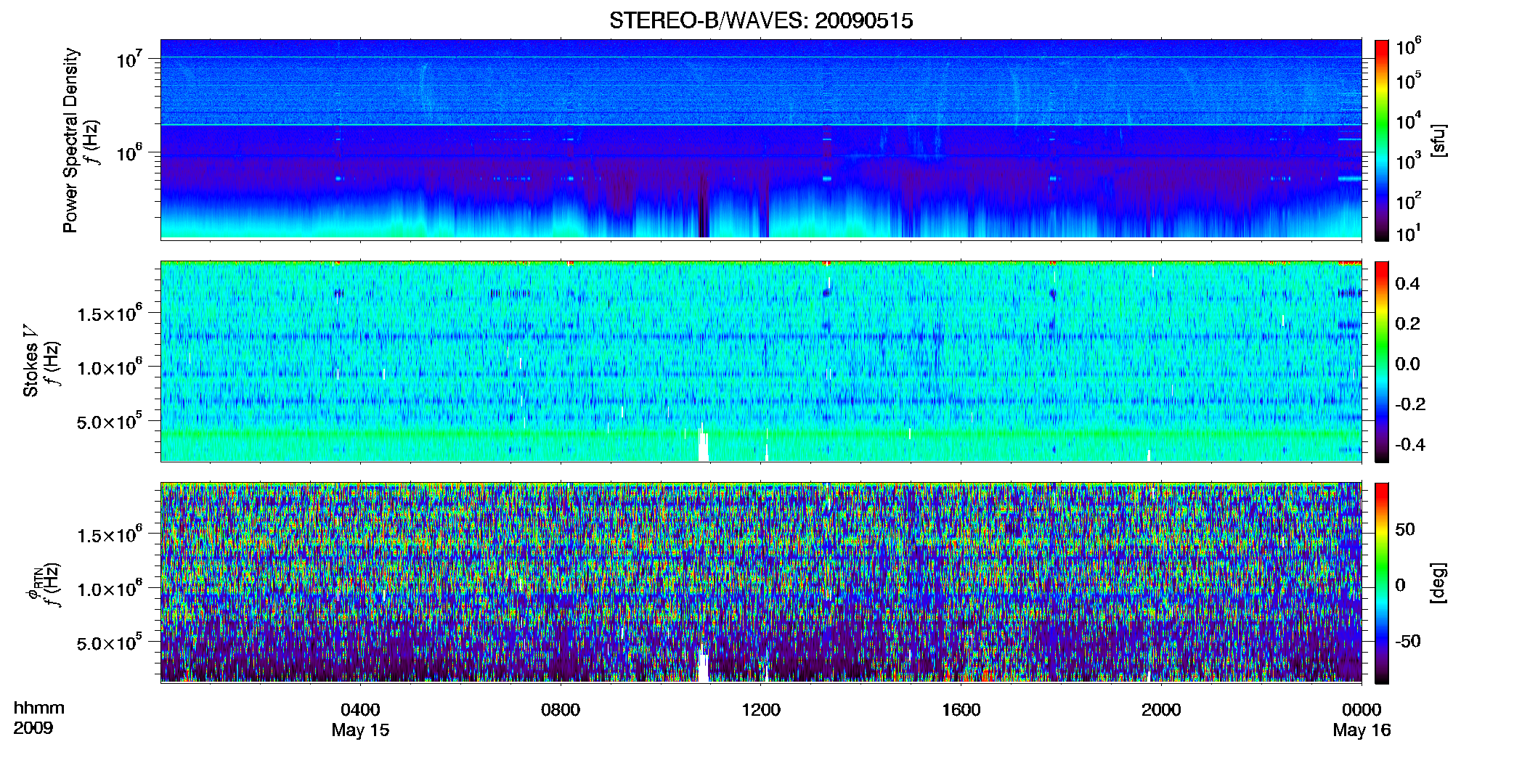Image resolution: width=1522 pixels, height=784 pixels.
Task: Click the 'May 16' date label
Action: (1362, 730)
